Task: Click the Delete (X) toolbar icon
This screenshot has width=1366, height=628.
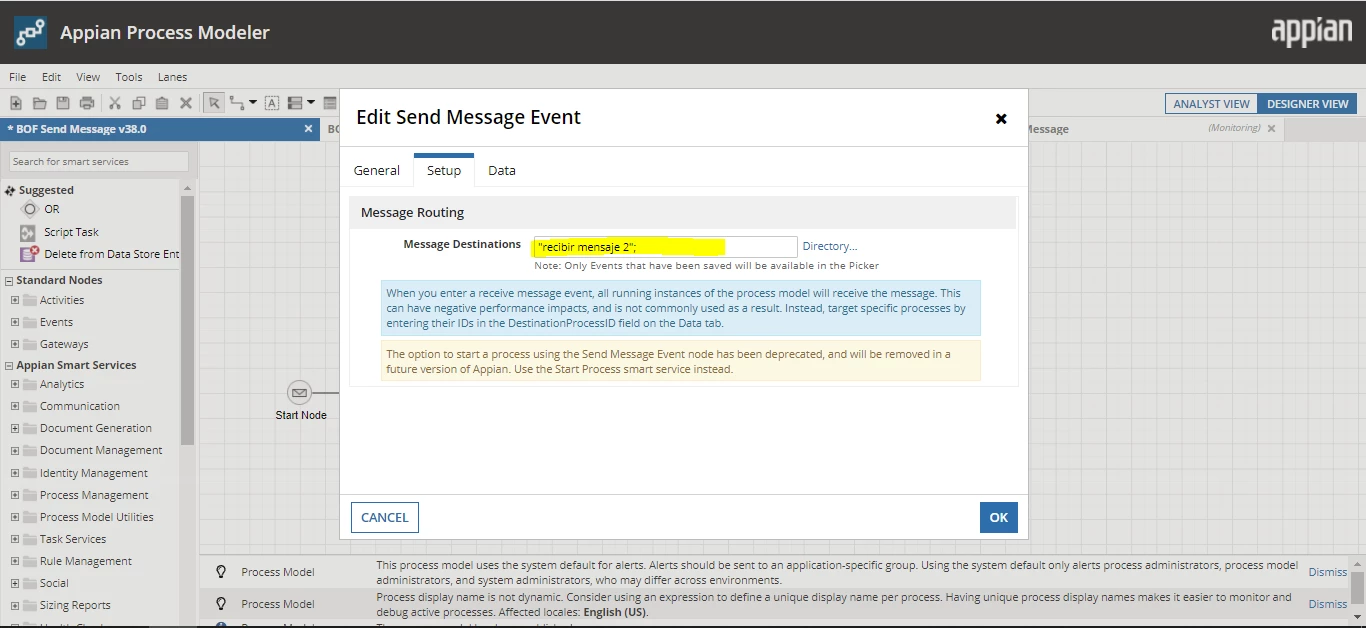Action: 186,103
